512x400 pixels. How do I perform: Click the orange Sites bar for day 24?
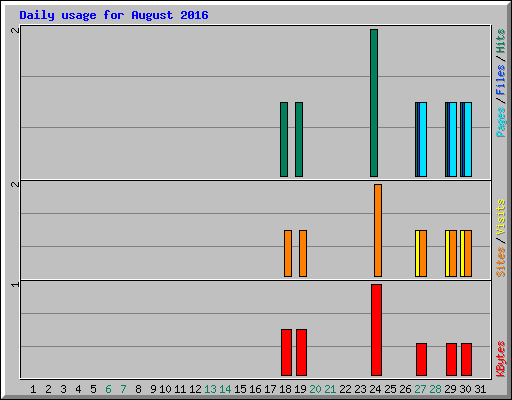[x=378, y=230]
